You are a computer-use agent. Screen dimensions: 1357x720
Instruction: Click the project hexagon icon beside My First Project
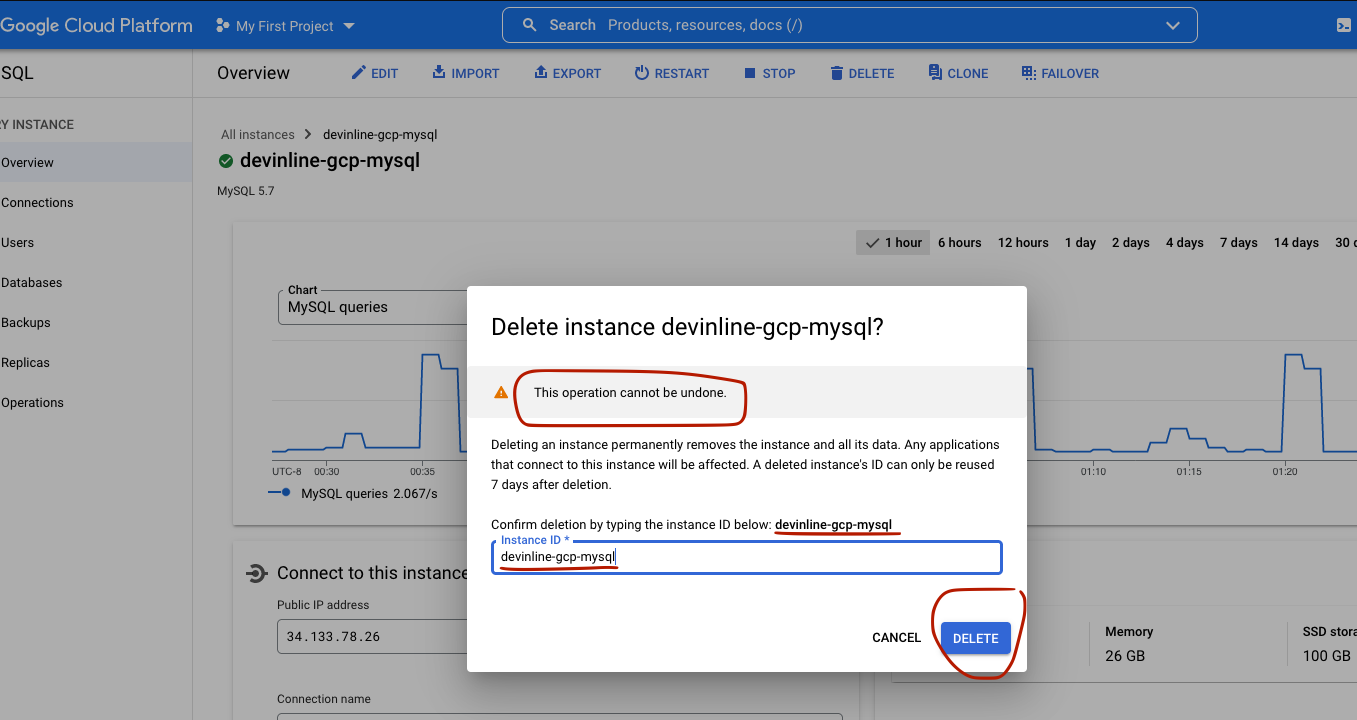[223, 26]
